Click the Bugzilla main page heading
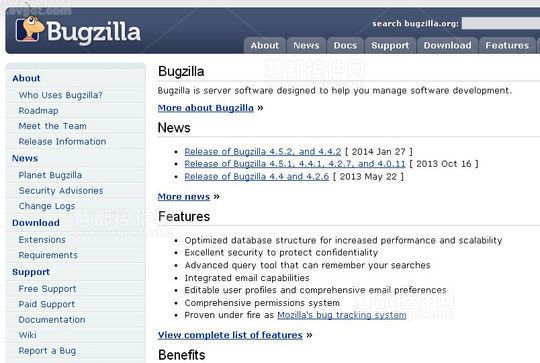540x363 pixels. (181, 72)
